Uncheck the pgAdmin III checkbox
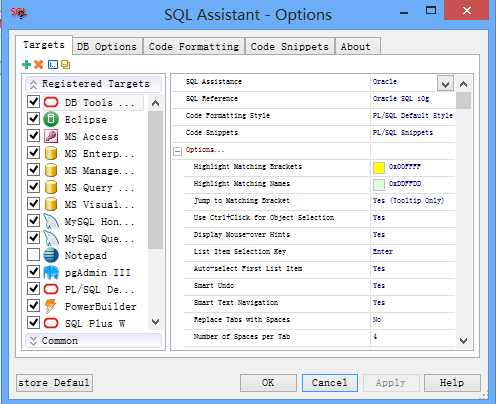The width and height of the screenshot is (496, 404). point(33,272)
